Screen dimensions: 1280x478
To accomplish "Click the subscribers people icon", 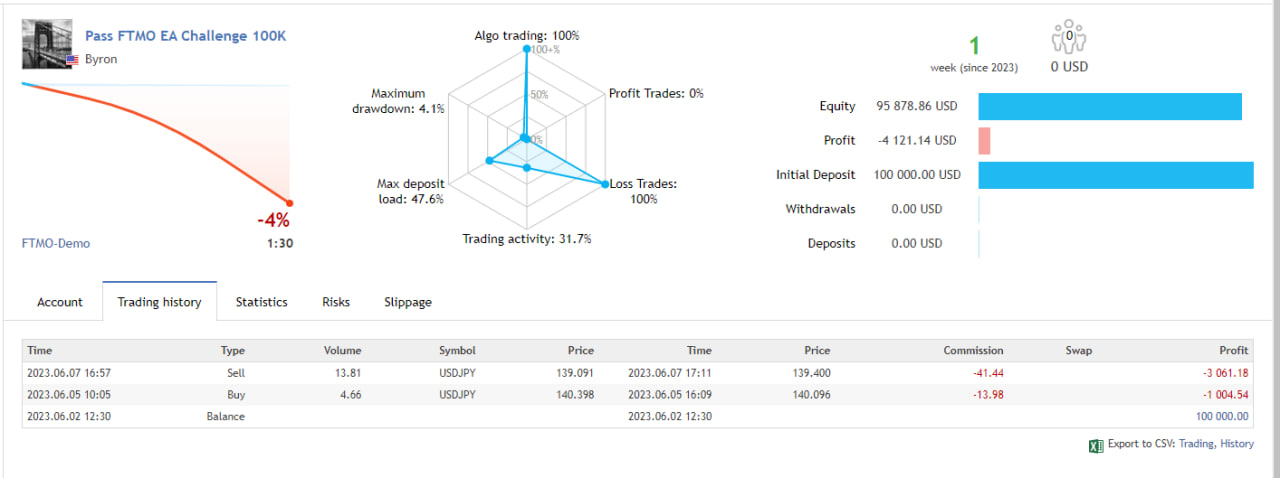I will click(1068, 38).
